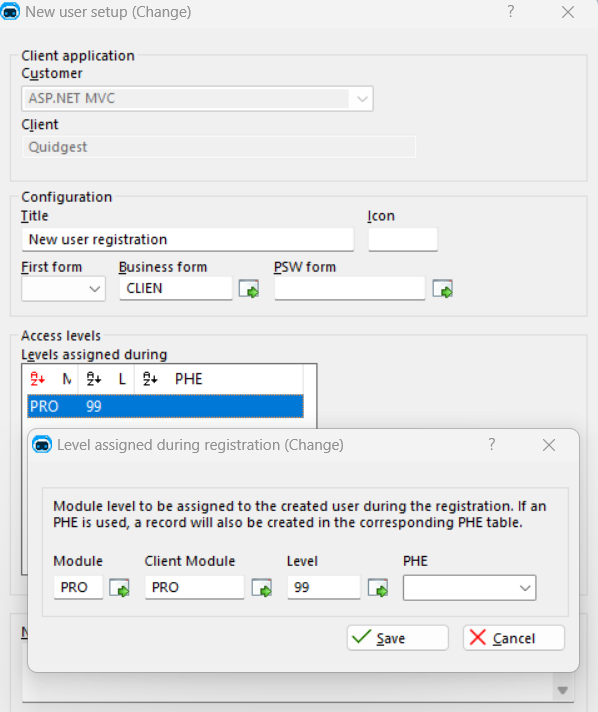
Task: Expand the First form dropdown
Action: [x=94, y=289]
